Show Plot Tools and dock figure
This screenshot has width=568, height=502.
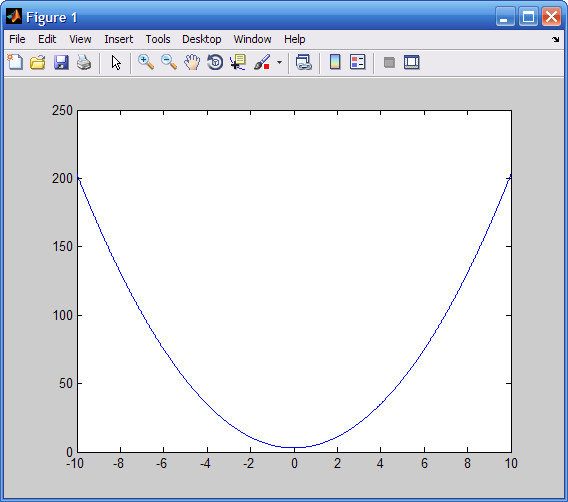click(x=412, y=62)
